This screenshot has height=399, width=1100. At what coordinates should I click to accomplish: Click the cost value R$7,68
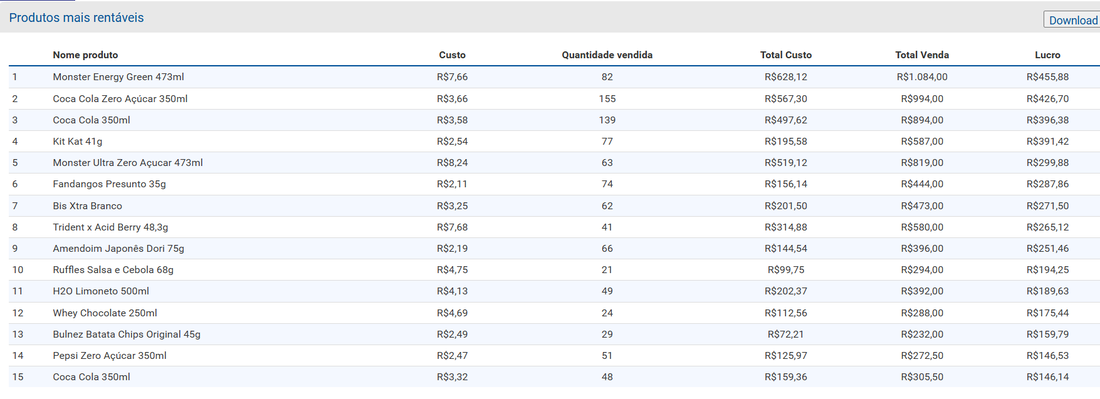(452, 227)
